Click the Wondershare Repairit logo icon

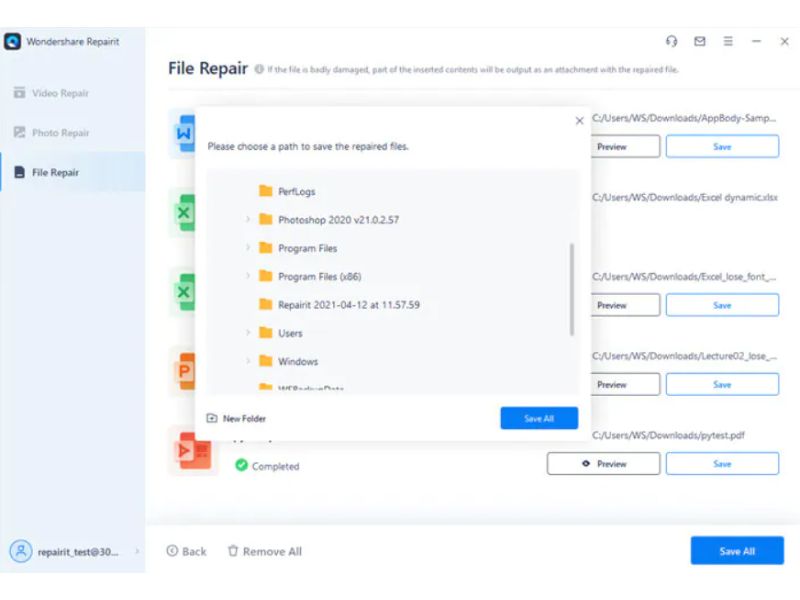tap(12, 41)
